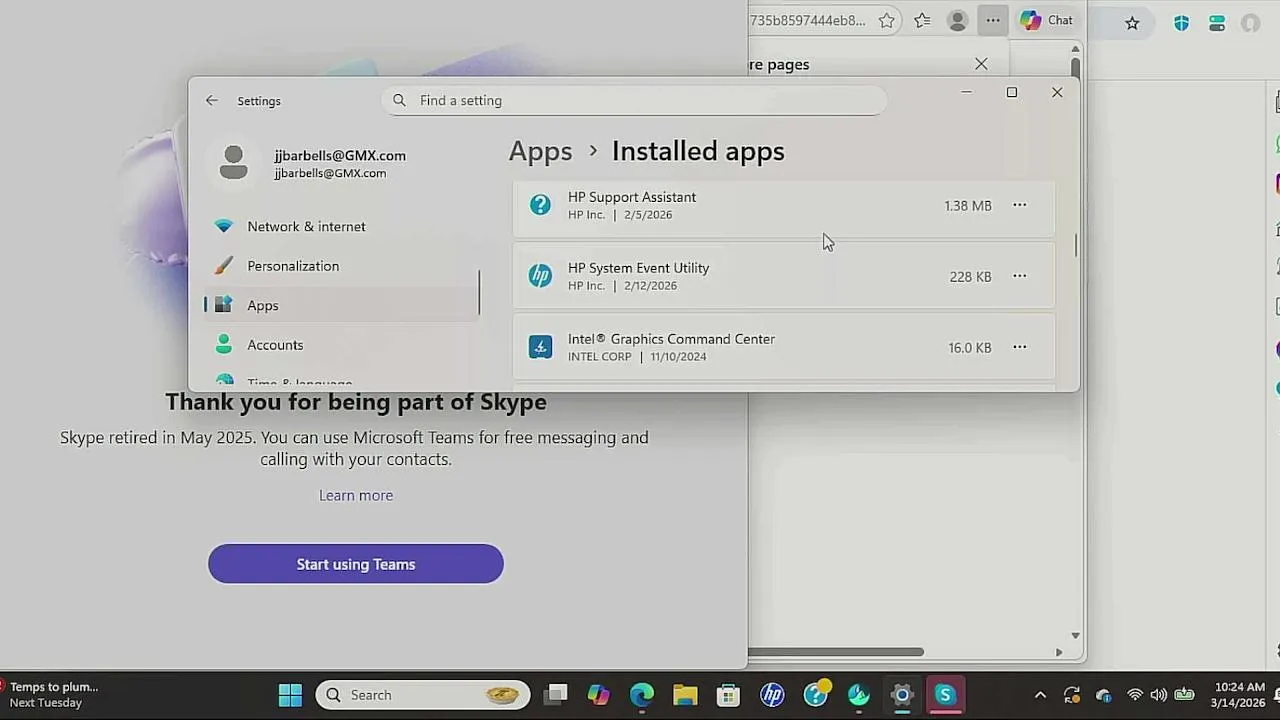Show hidden system tray icons
The image size is (1280, 720).
click(x=1040, y=695)
